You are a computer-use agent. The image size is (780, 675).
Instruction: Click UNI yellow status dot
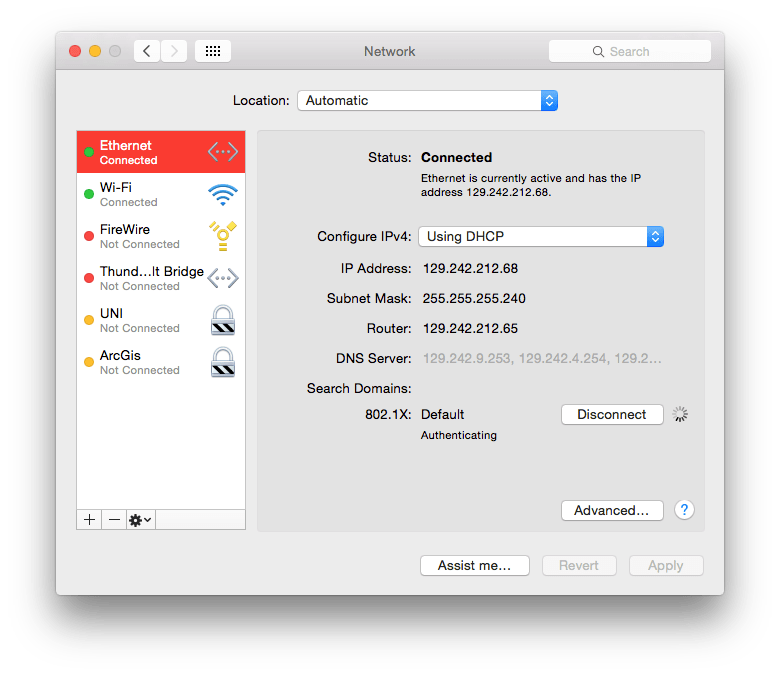[89, 320]
